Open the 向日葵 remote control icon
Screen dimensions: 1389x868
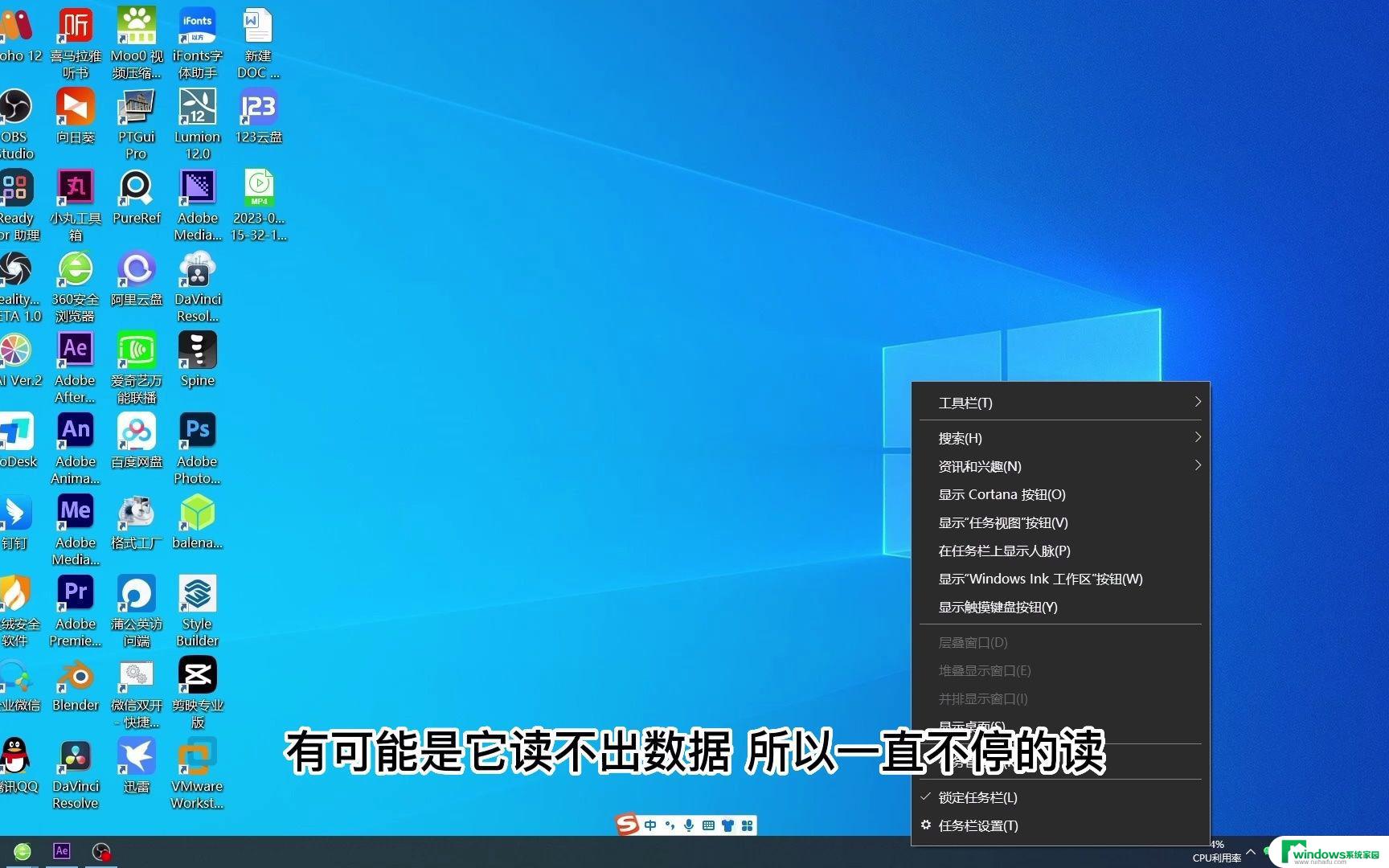click(x=76, y=117)
